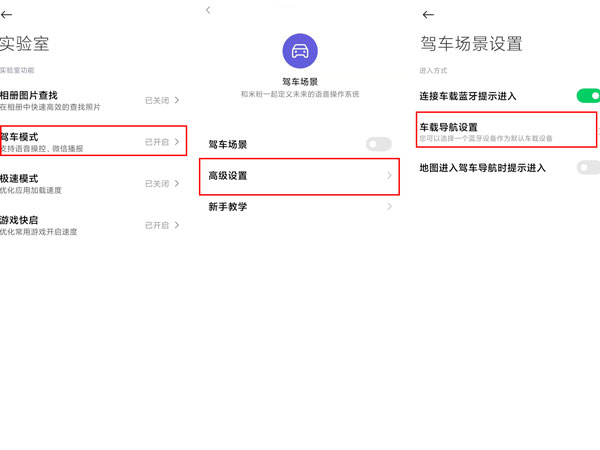
Task: Open the 新手教学 tutorial label
Action: tap(228, 207)
